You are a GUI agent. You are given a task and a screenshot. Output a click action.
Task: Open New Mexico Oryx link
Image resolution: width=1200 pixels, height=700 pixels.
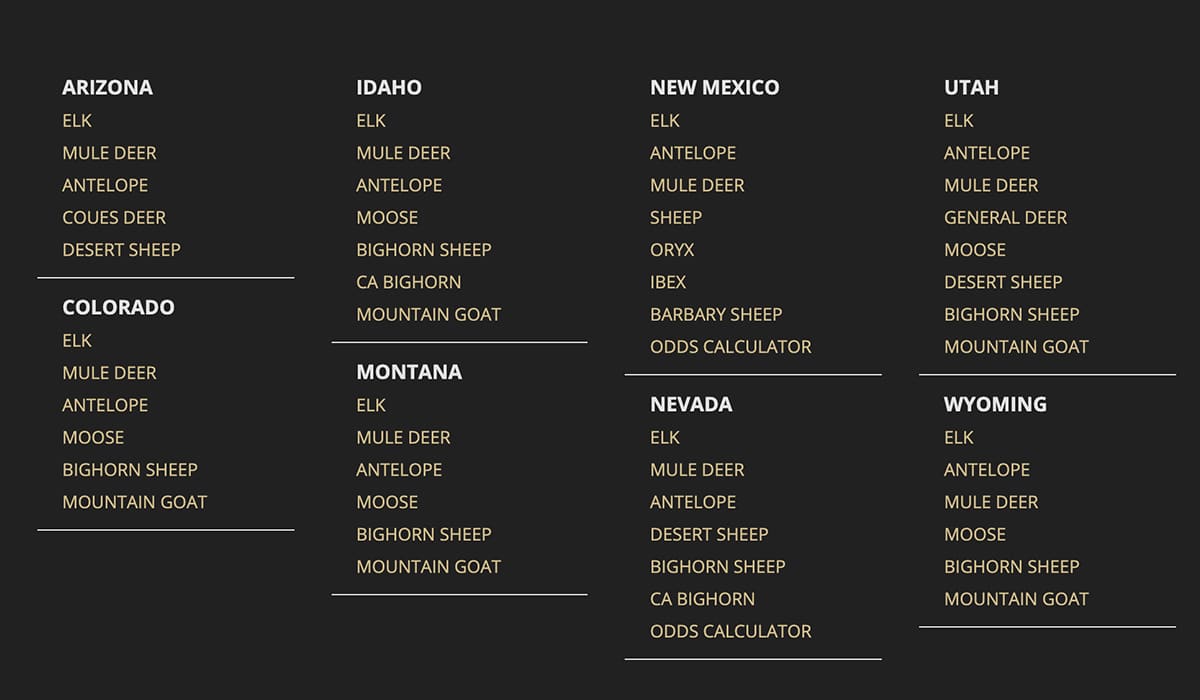point(672,250)
